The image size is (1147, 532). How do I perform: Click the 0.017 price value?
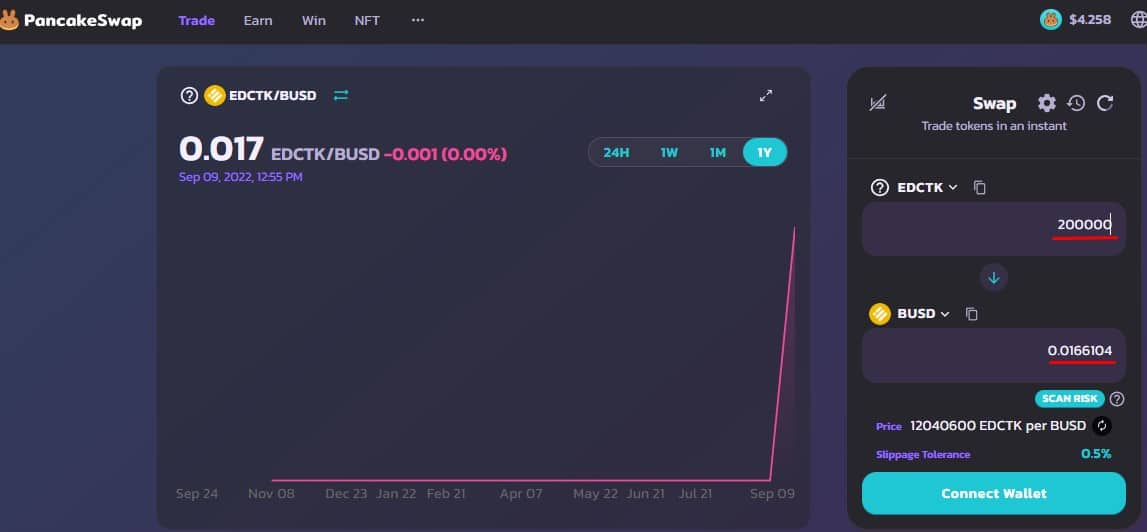click(x=221, y=149)
